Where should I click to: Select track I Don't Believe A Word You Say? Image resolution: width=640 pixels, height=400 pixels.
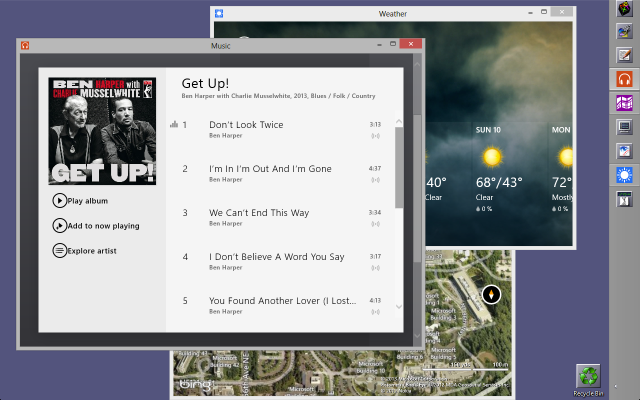coord(277,257)
